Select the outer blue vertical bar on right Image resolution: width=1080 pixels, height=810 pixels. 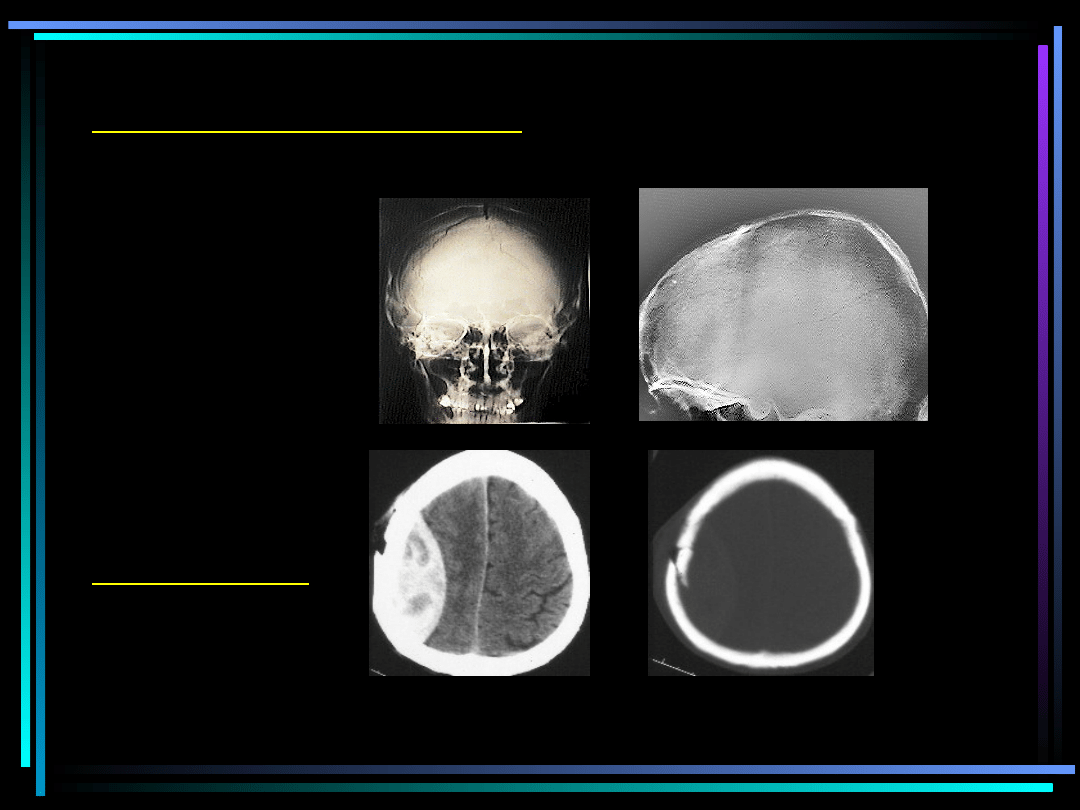[x=1058, y=300]
